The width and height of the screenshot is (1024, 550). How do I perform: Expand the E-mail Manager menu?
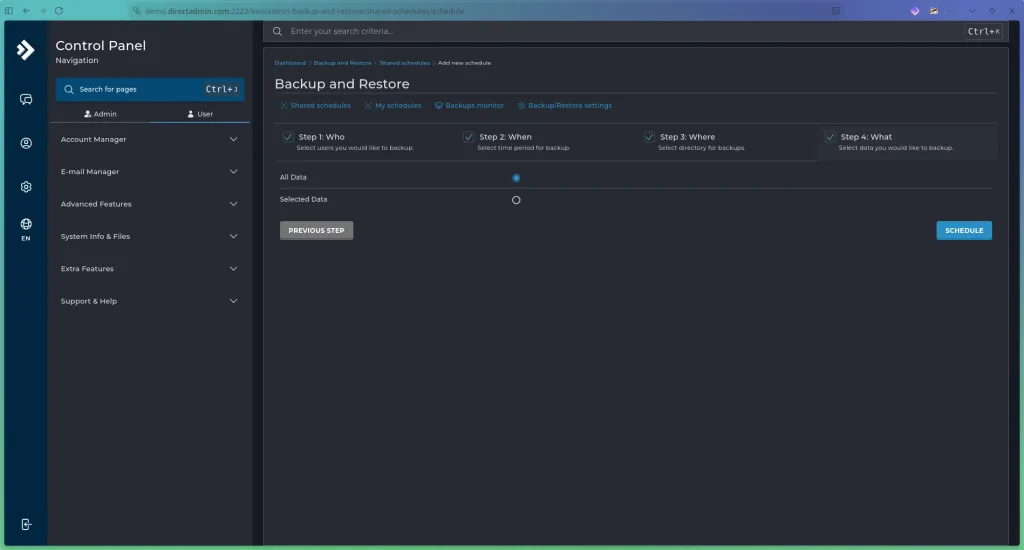(x=149, y=172)
